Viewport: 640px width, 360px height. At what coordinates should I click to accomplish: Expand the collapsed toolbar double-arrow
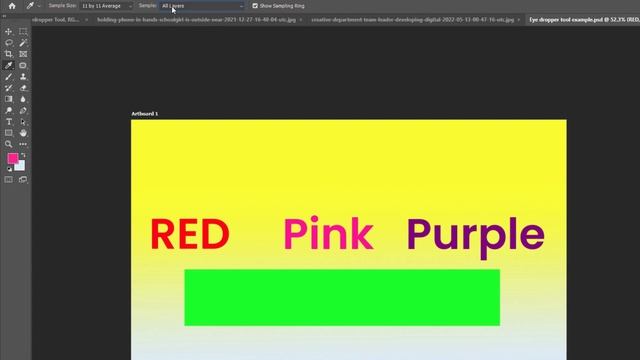tap(4, 16)
